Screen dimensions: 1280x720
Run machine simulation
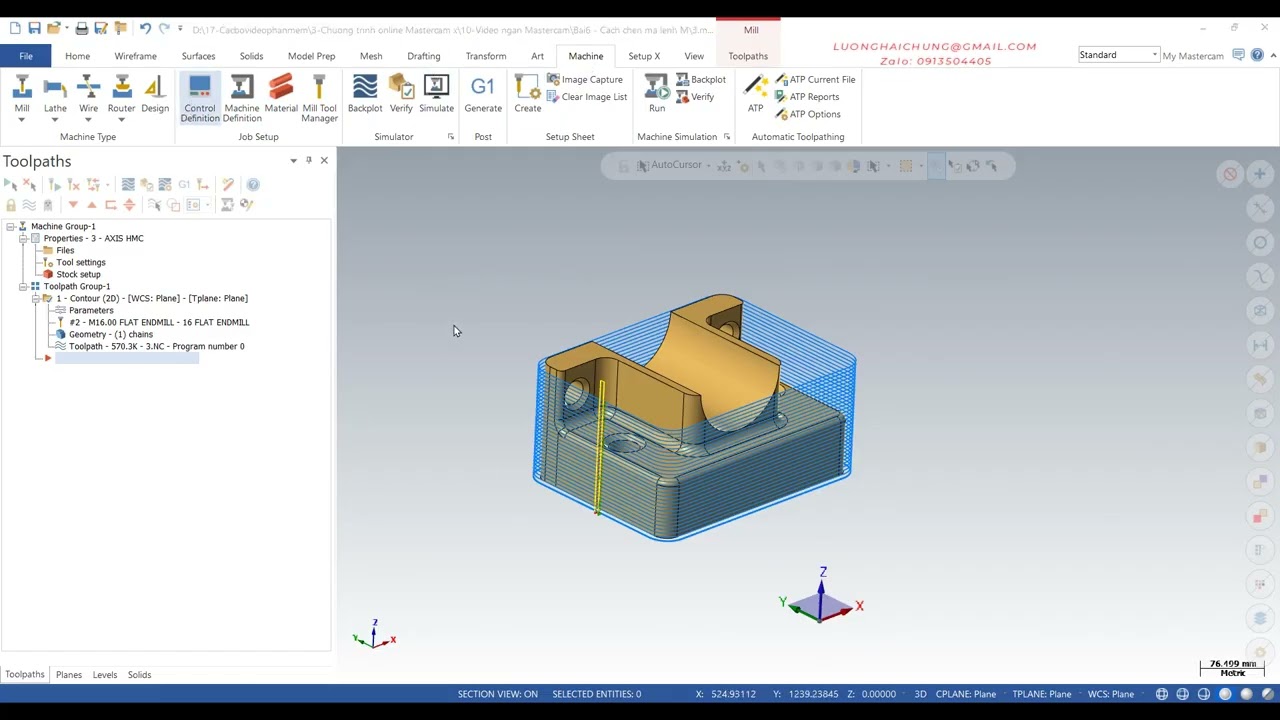point(657,95)
